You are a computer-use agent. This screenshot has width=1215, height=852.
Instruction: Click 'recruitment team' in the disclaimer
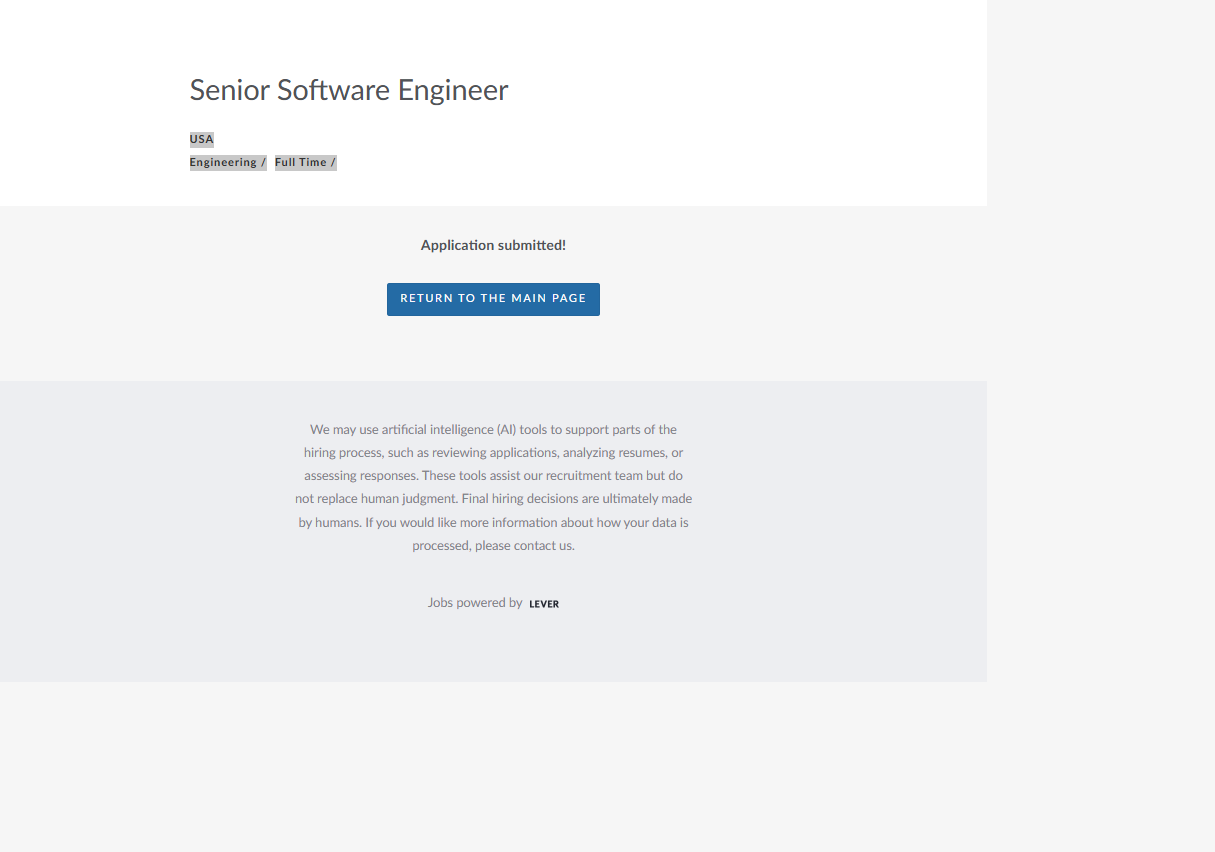click(596, 476)
